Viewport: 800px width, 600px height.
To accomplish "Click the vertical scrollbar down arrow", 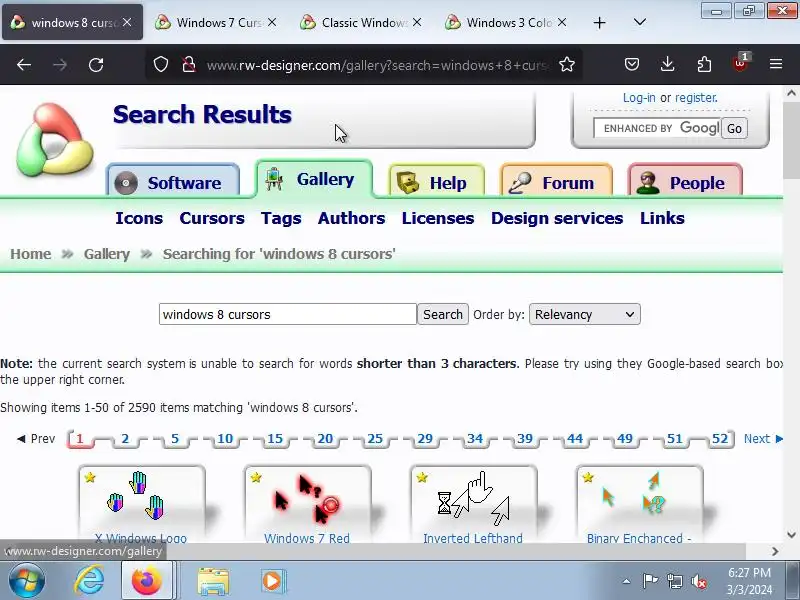I will [x=791, y=535].
